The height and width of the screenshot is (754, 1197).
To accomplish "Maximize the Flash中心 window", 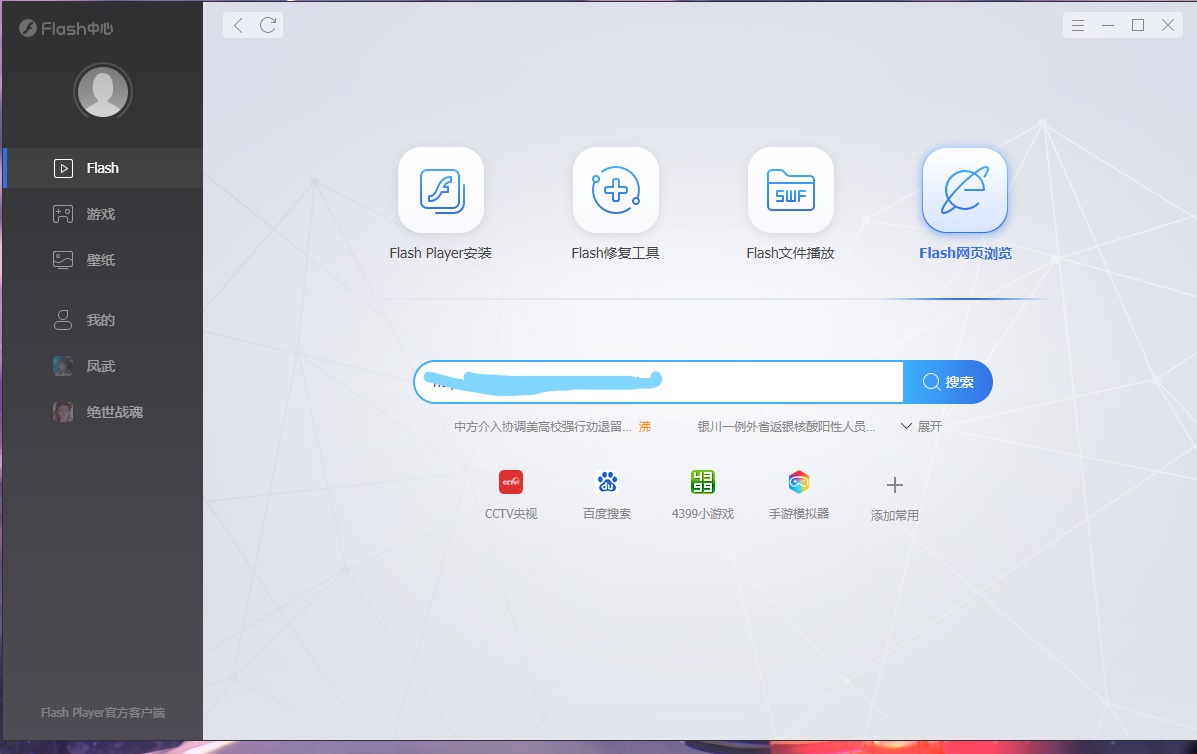I will (1137, 25).
